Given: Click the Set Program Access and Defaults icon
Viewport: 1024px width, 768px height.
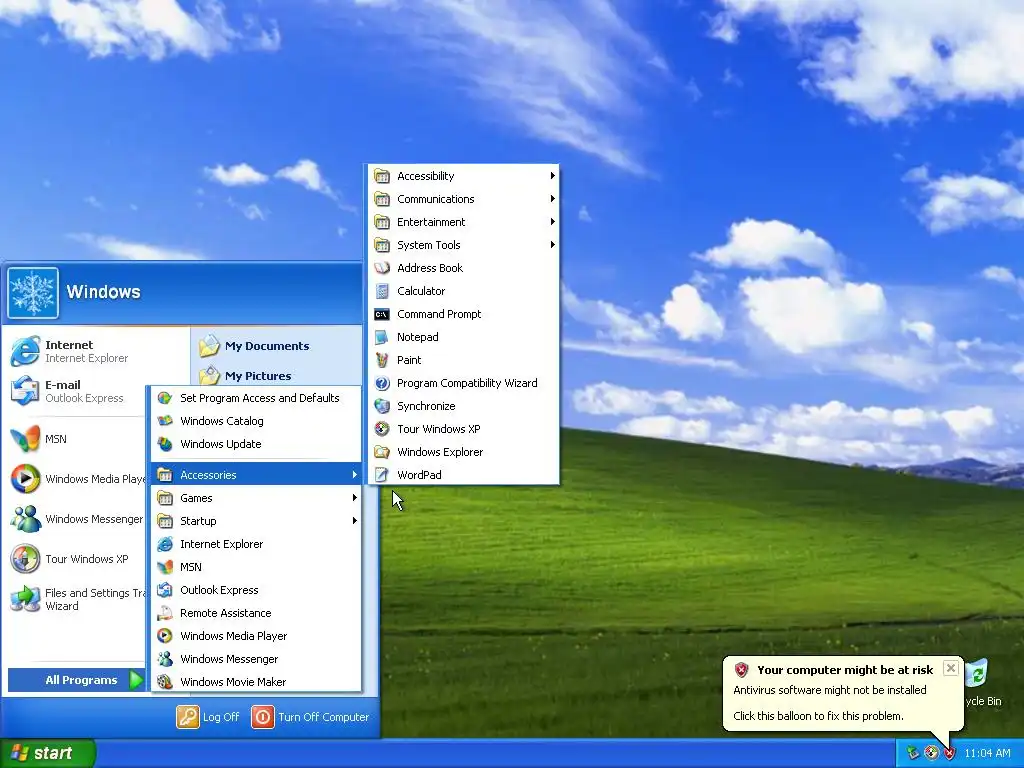Looking at the screenshot, I should click(165, 398).
